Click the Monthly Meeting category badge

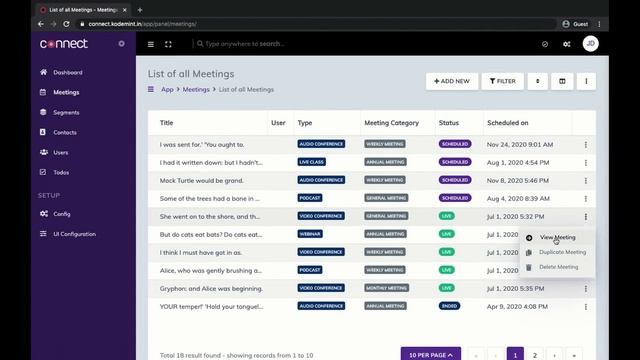pos(387,288)
